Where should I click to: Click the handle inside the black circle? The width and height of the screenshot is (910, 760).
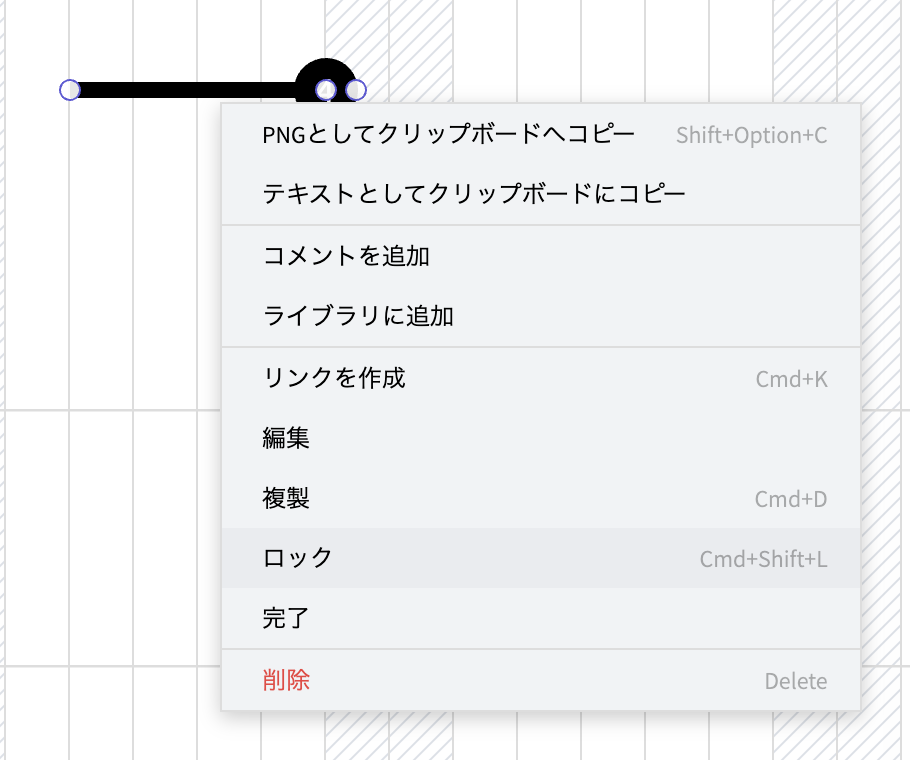(x=325, y=90)
